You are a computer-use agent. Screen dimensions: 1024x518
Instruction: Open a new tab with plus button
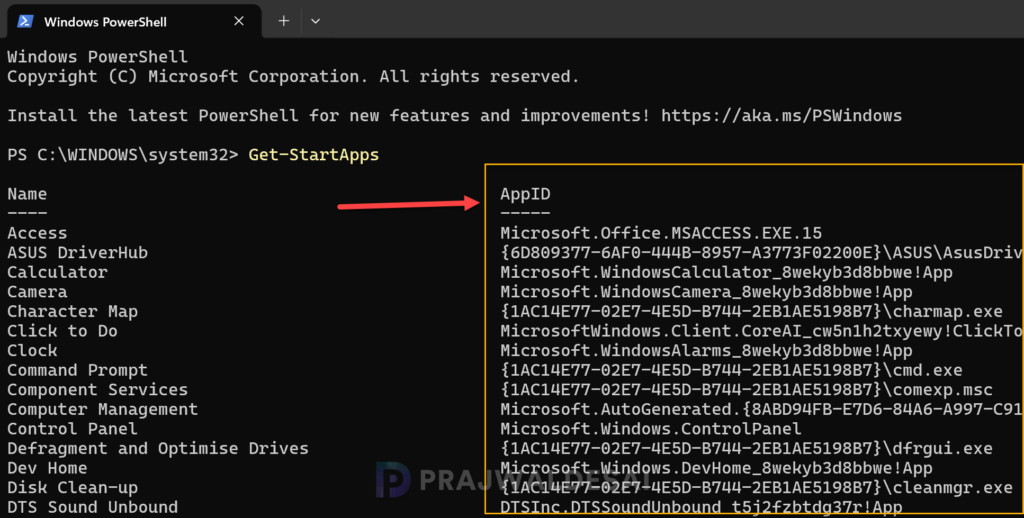[x=283, y=22]
